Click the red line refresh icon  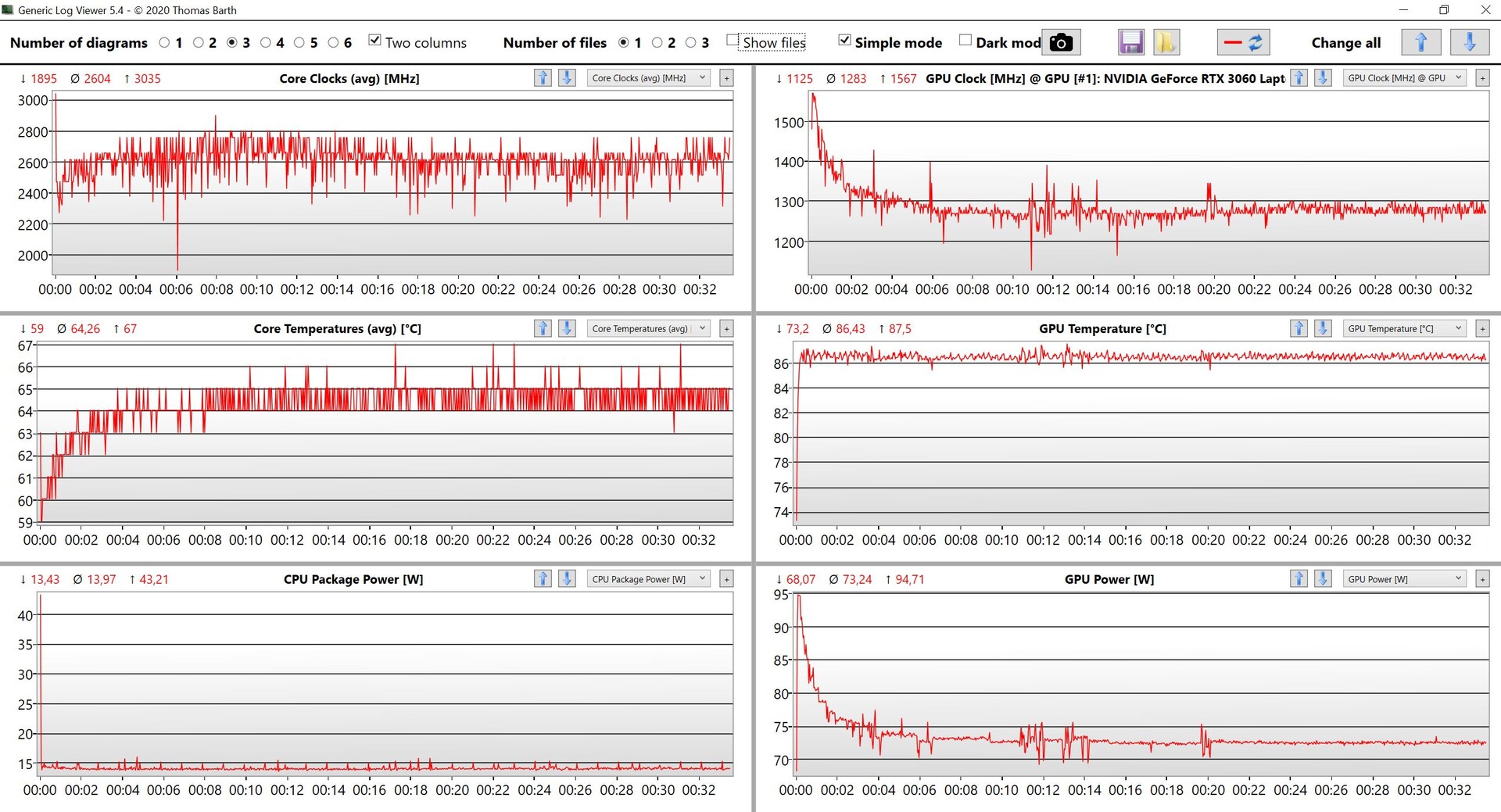tap(1243, 42)
